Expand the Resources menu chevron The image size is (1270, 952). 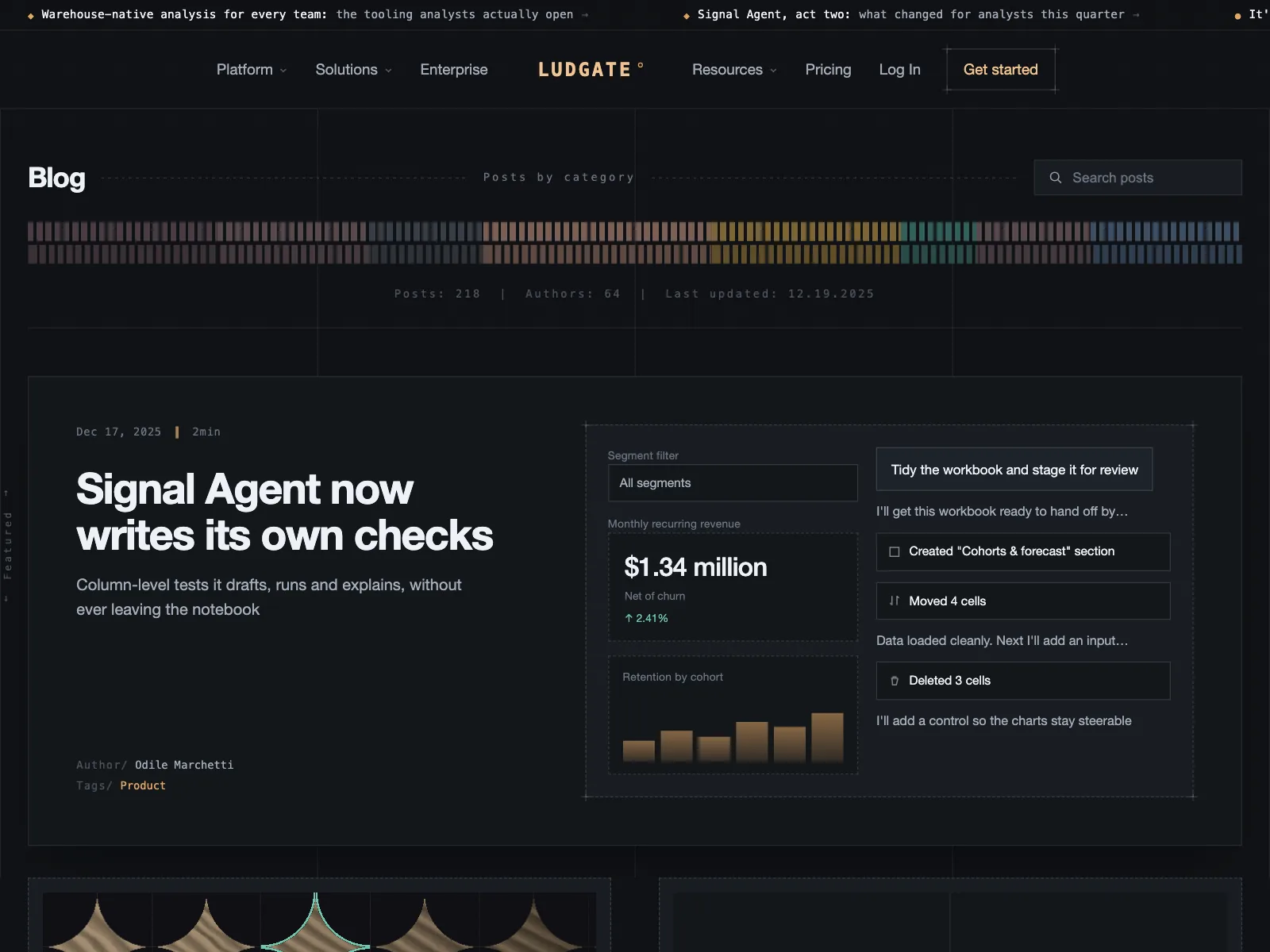pos(773,71)
